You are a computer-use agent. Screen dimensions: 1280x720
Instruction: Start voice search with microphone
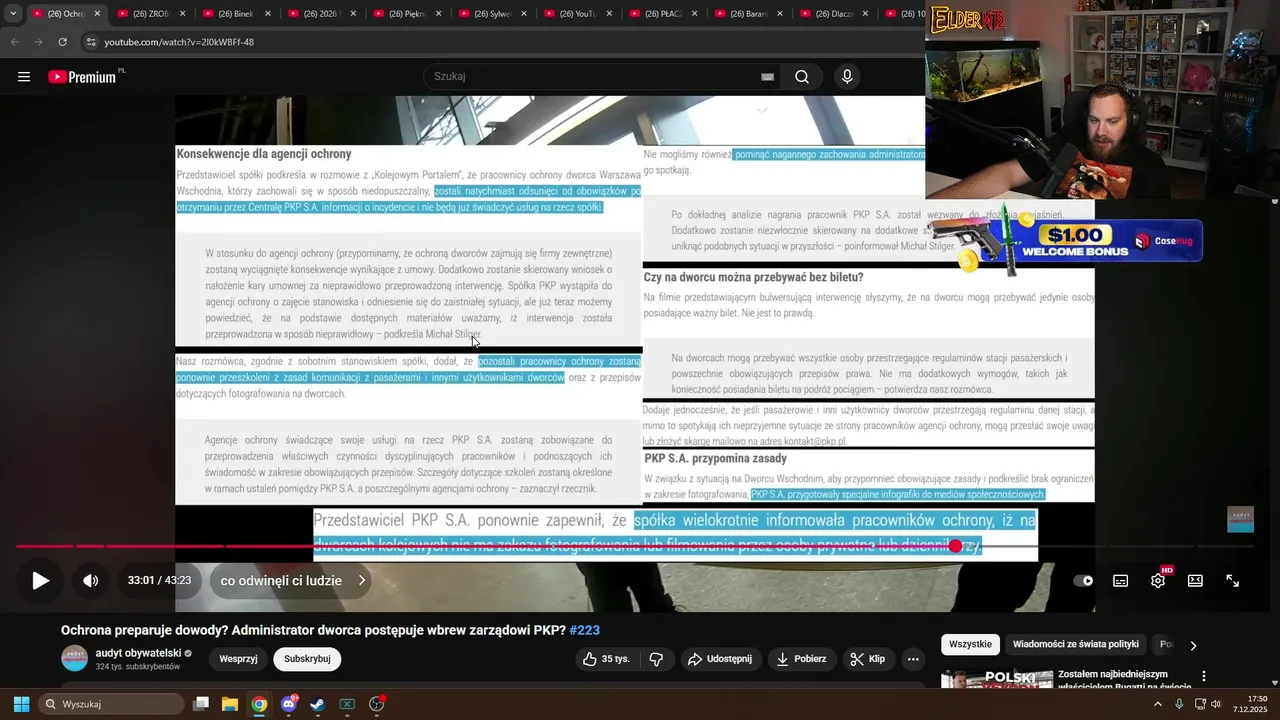click(847, 77)
